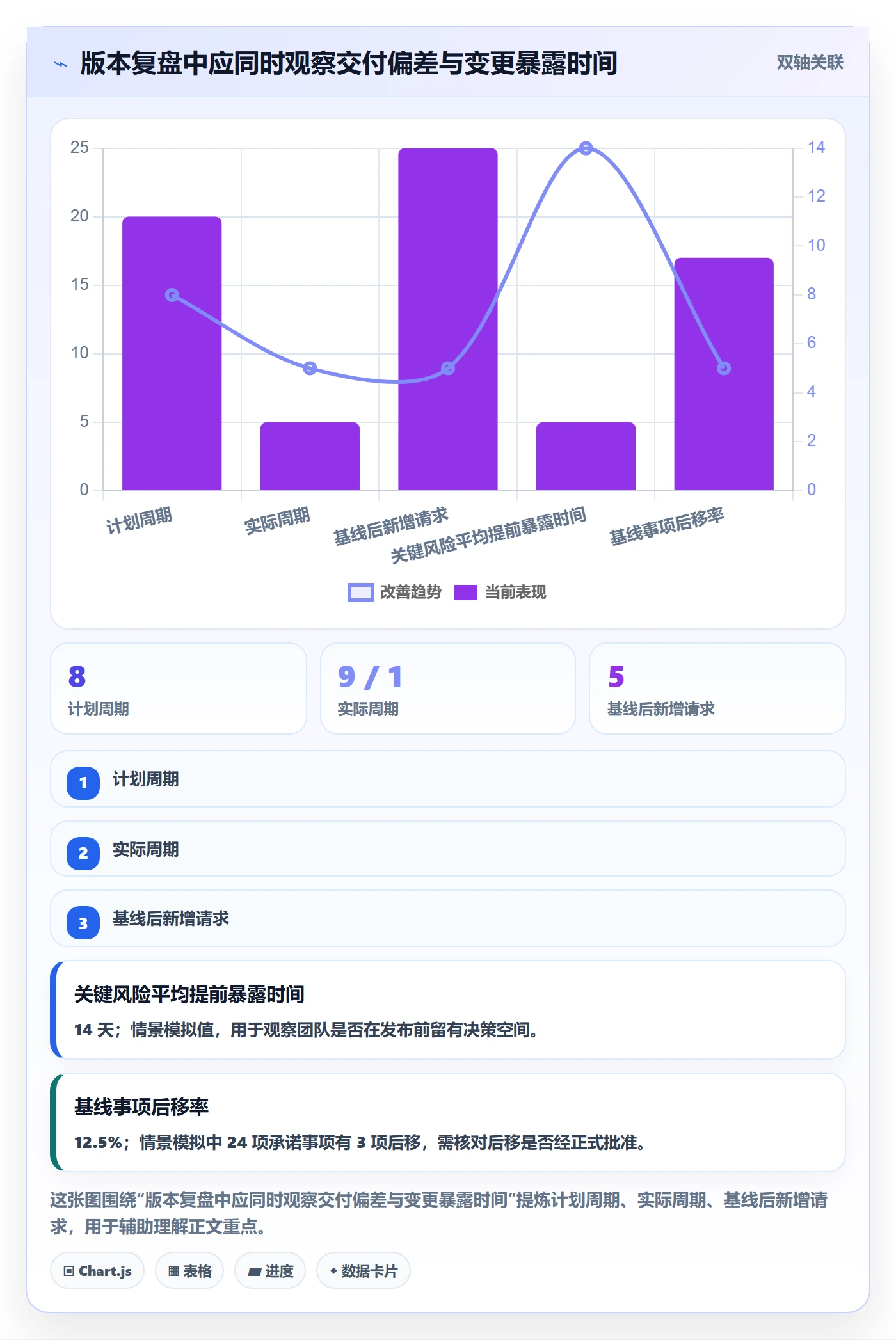The image size is (896, 1340).
Task: Click the line point over 基线事项后移率 bar
Action: [x=724, y=368]
